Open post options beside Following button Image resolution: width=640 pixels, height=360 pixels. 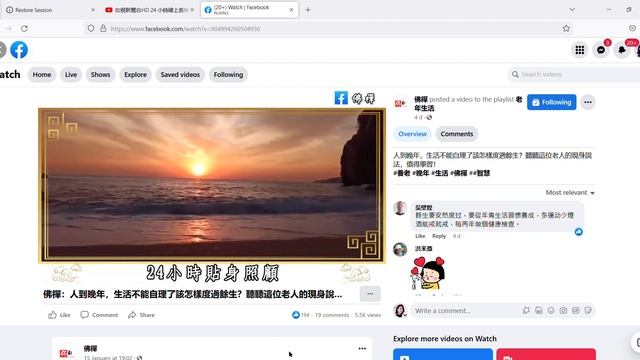point(588,102)
